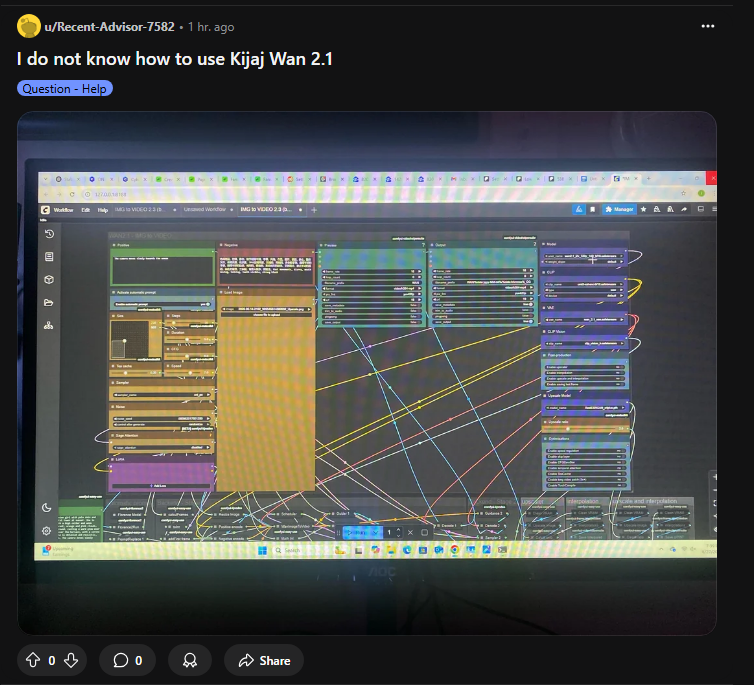
Task: Open weight_dtype dropdown in Model node
Action: click(584, 262)
